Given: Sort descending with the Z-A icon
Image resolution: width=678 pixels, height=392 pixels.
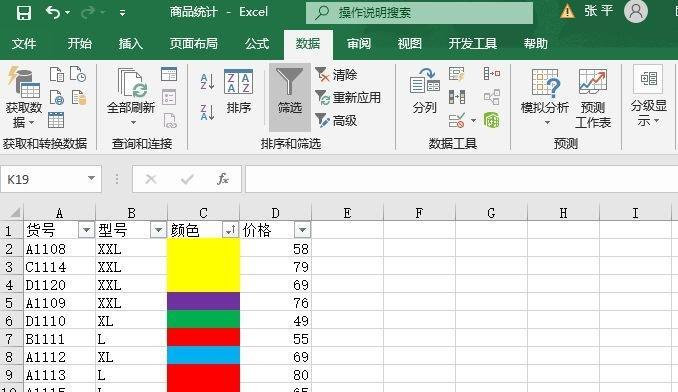Looking at the screenshot, I should [208, 112].
